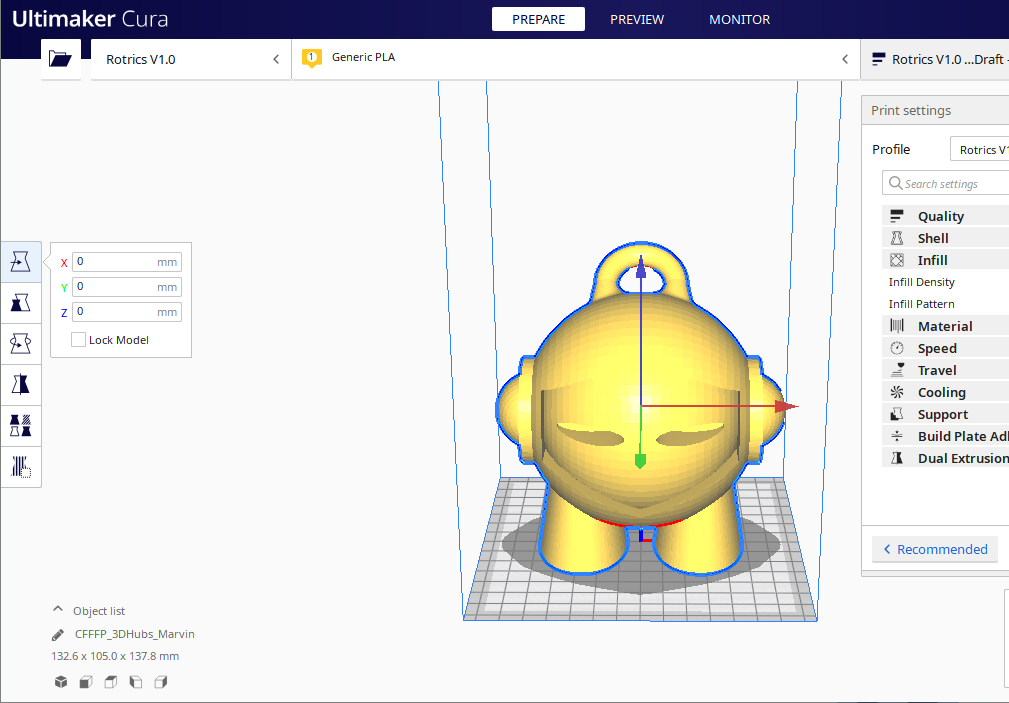
Task: Click the Infill category icon
Action: click(x=896, y=260)
